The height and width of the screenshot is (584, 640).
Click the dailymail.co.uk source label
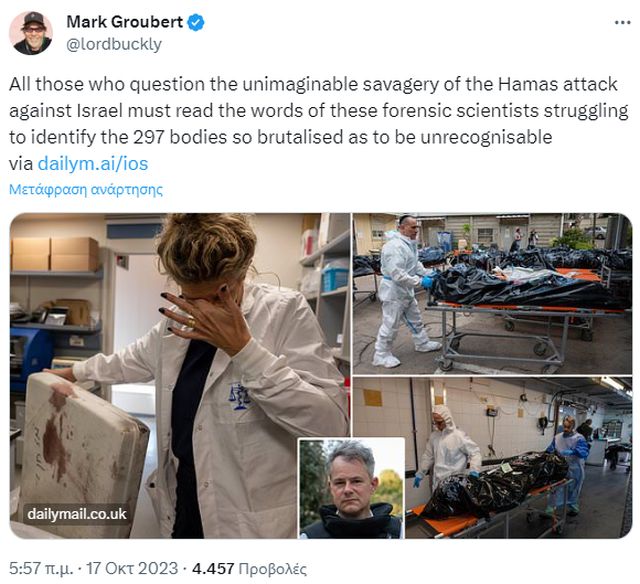(77, 514)
